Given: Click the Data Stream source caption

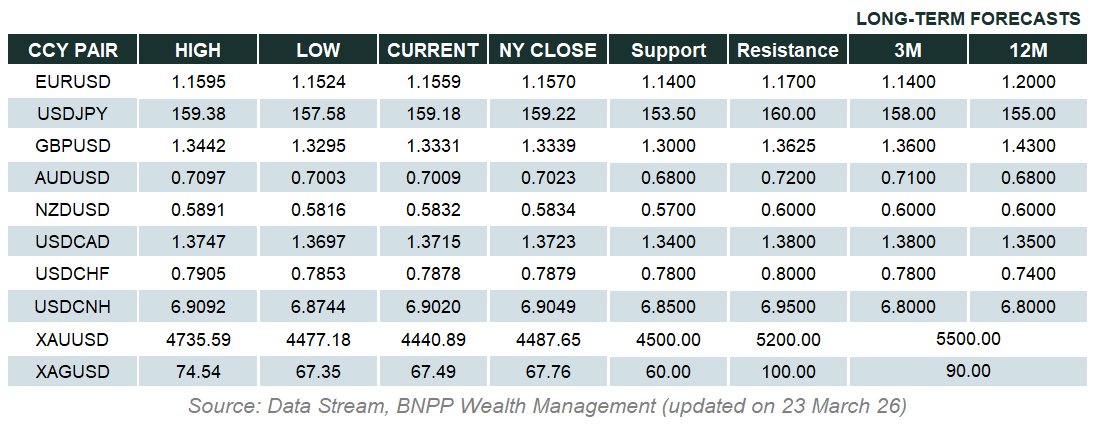Looking at the screenshot, I should pos(547,407).
